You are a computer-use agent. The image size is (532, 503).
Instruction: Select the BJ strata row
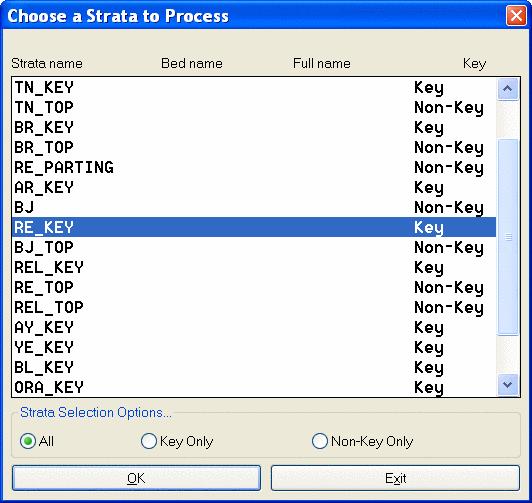pos(254,207)
